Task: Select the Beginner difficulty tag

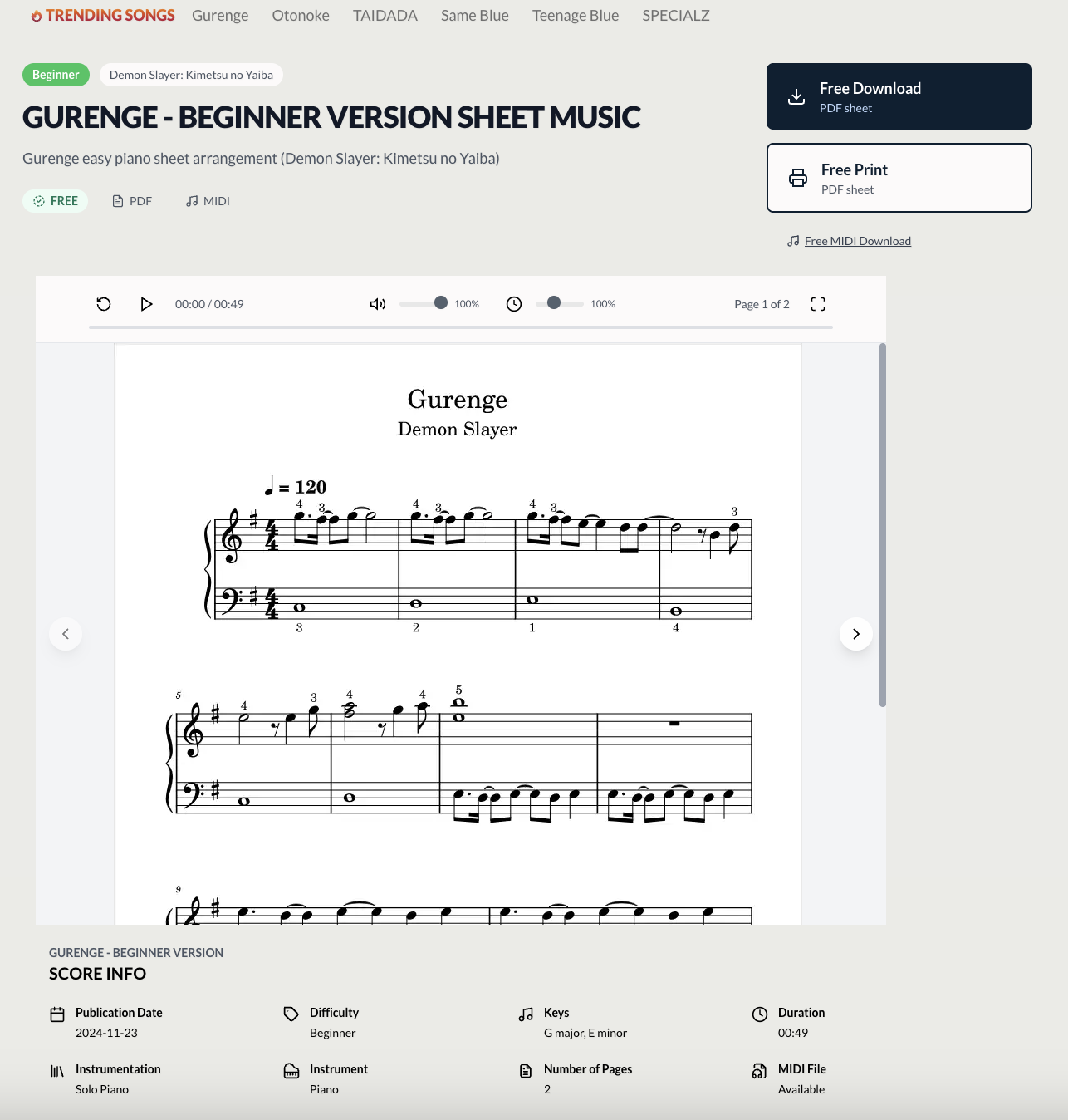Action: click(56, 75)
